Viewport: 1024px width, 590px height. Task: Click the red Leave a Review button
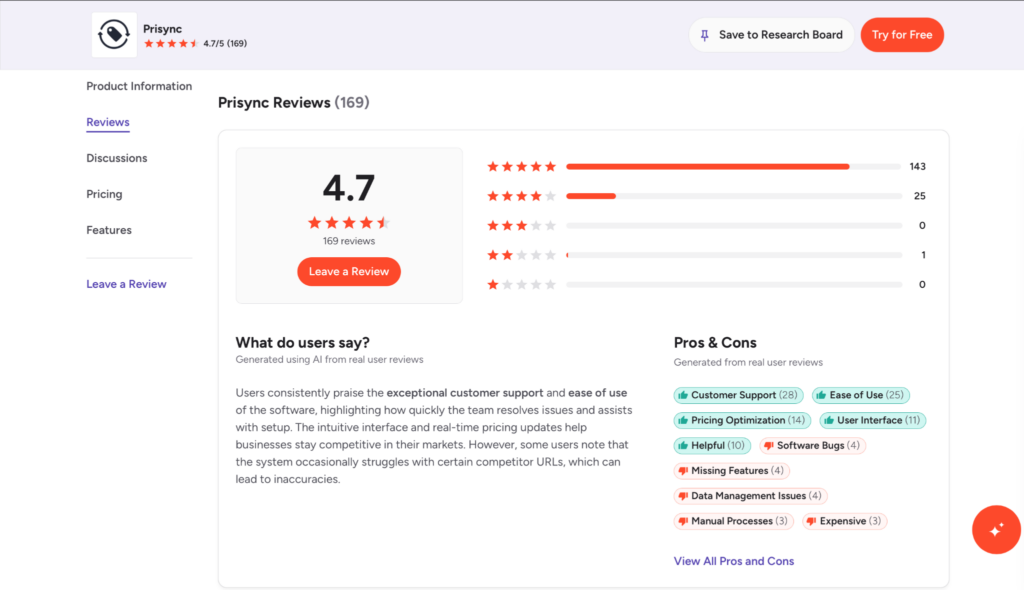(x=349, y=272)
